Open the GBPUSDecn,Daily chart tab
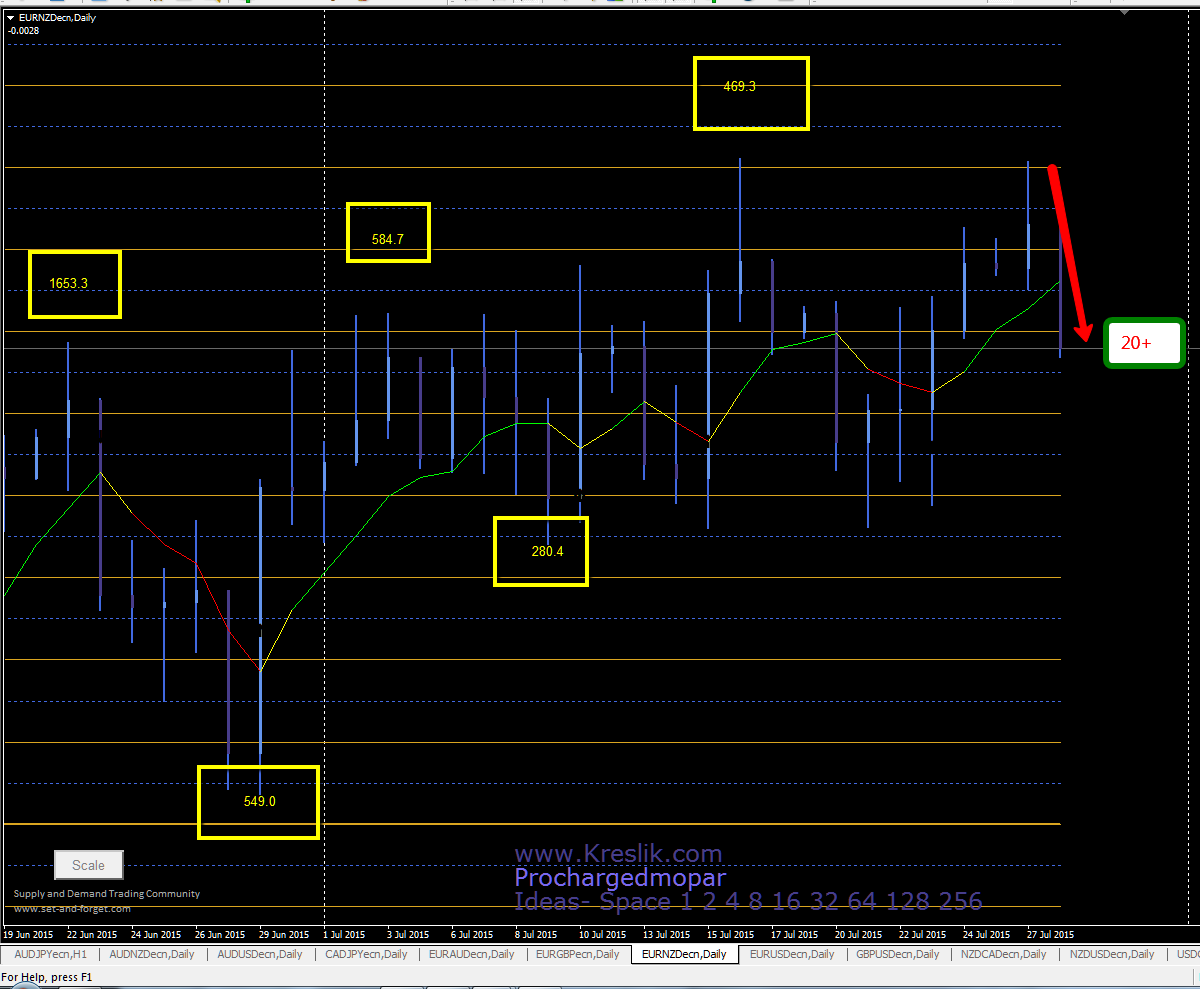Screen dimensions: 1200x989 tap(897, 954)
